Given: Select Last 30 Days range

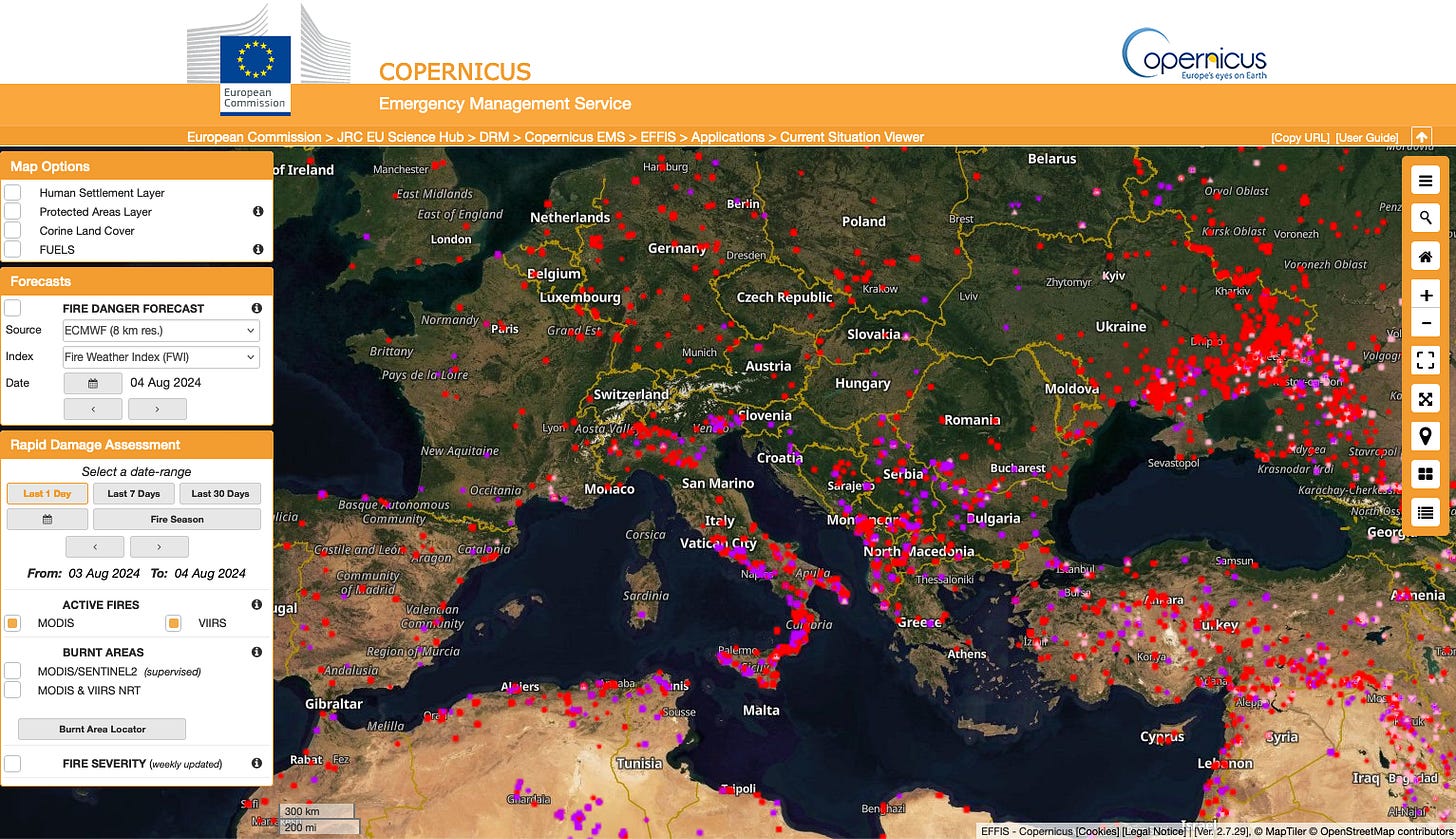Looking at the screenshot, I should (220, 493).
